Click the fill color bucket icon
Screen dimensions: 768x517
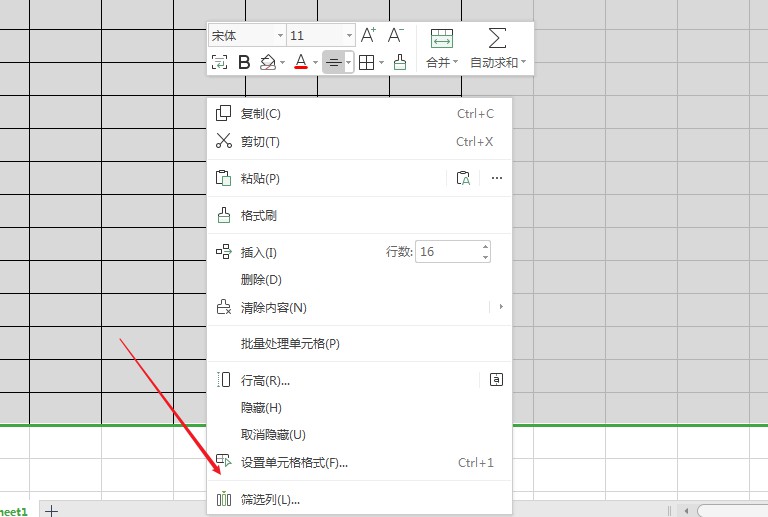tap(267, 62)
